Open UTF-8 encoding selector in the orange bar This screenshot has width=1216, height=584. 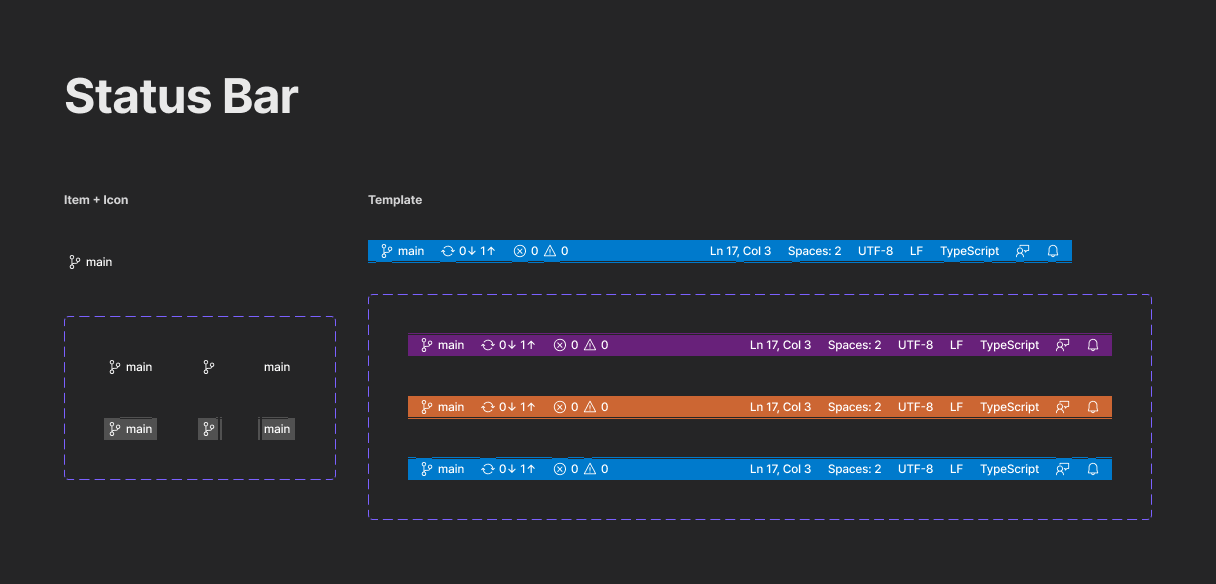[915, 407]
